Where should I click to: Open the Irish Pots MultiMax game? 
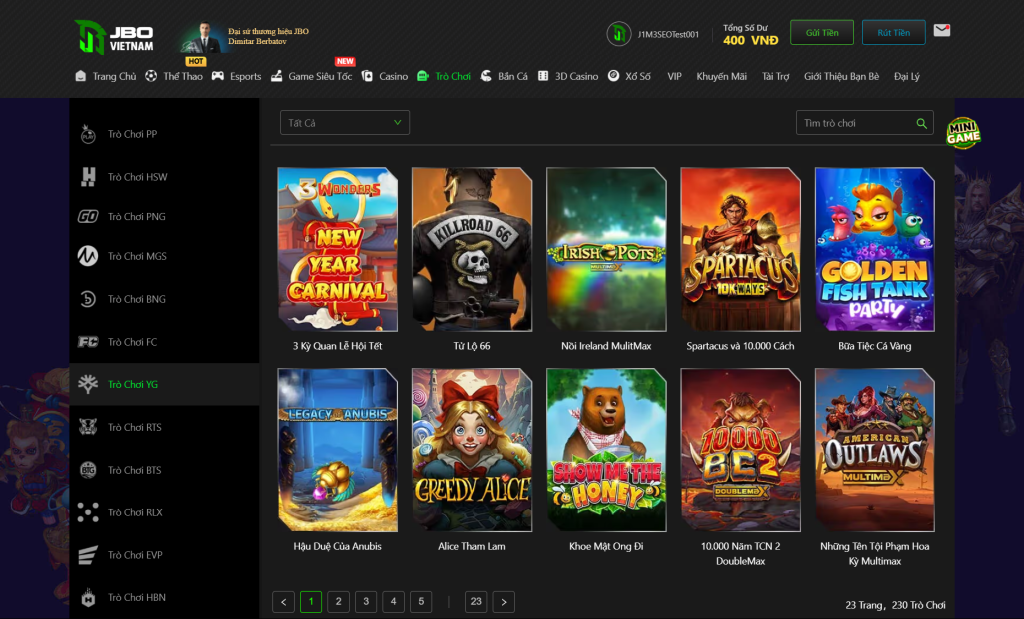coord(606,249)
